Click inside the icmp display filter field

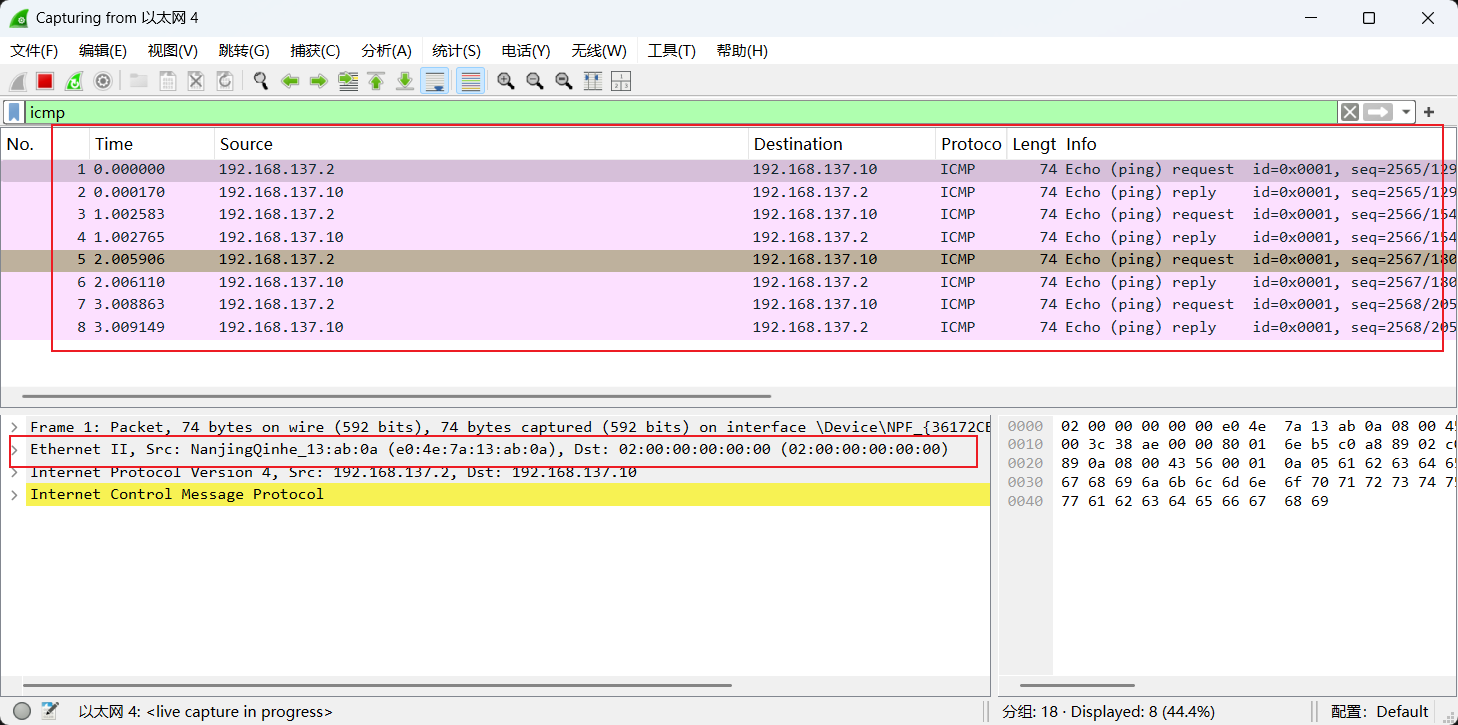tap(600, 112)
